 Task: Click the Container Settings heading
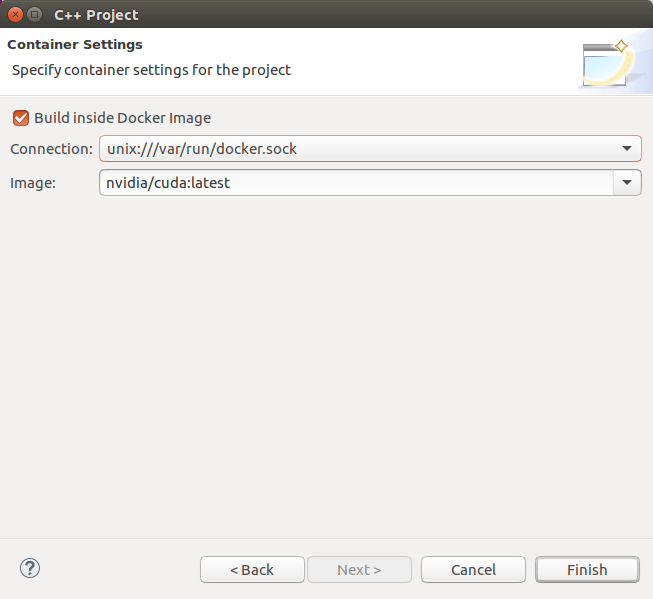click(75, 45)
